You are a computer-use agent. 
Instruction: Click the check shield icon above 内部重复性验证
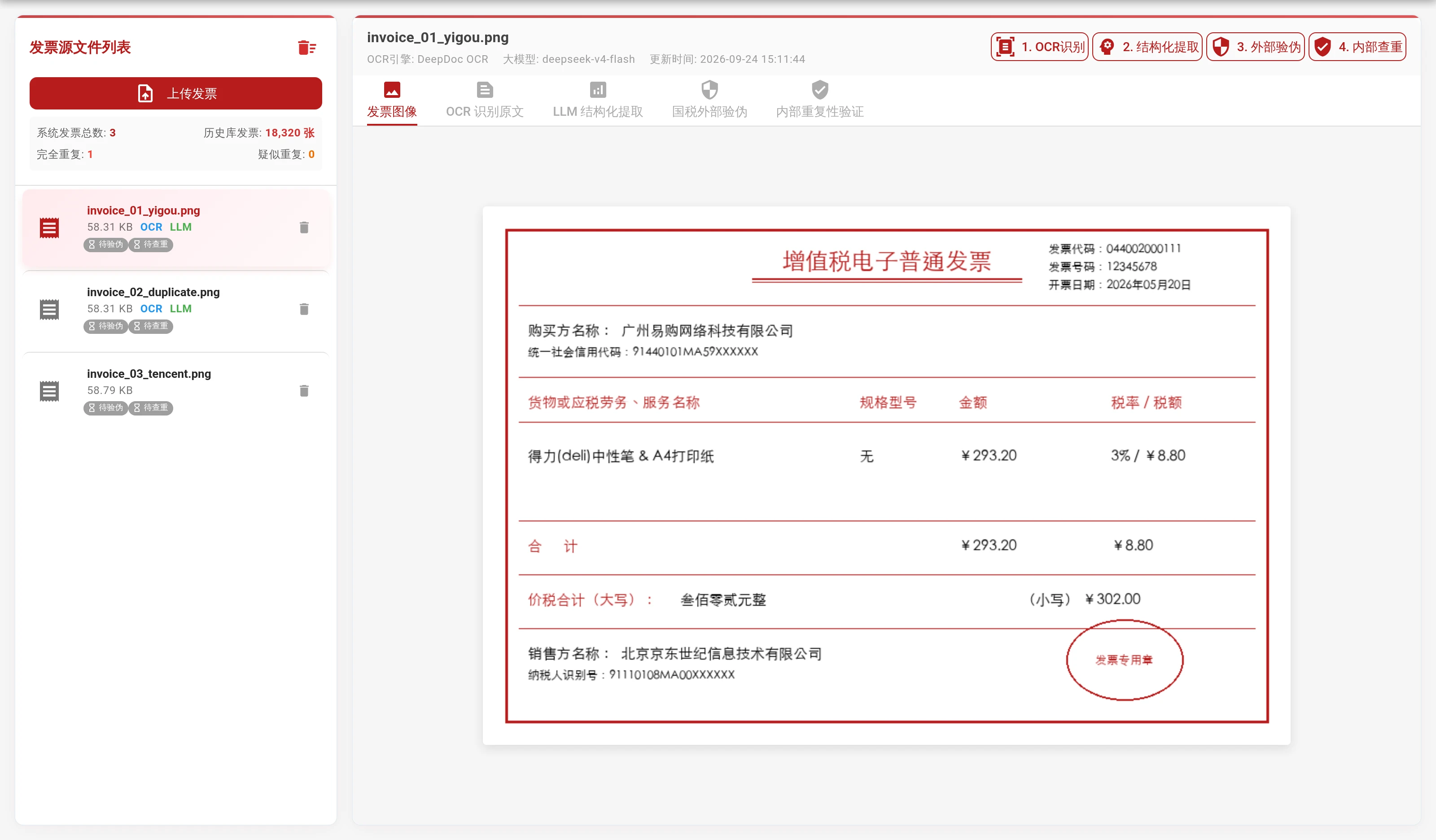819,89
